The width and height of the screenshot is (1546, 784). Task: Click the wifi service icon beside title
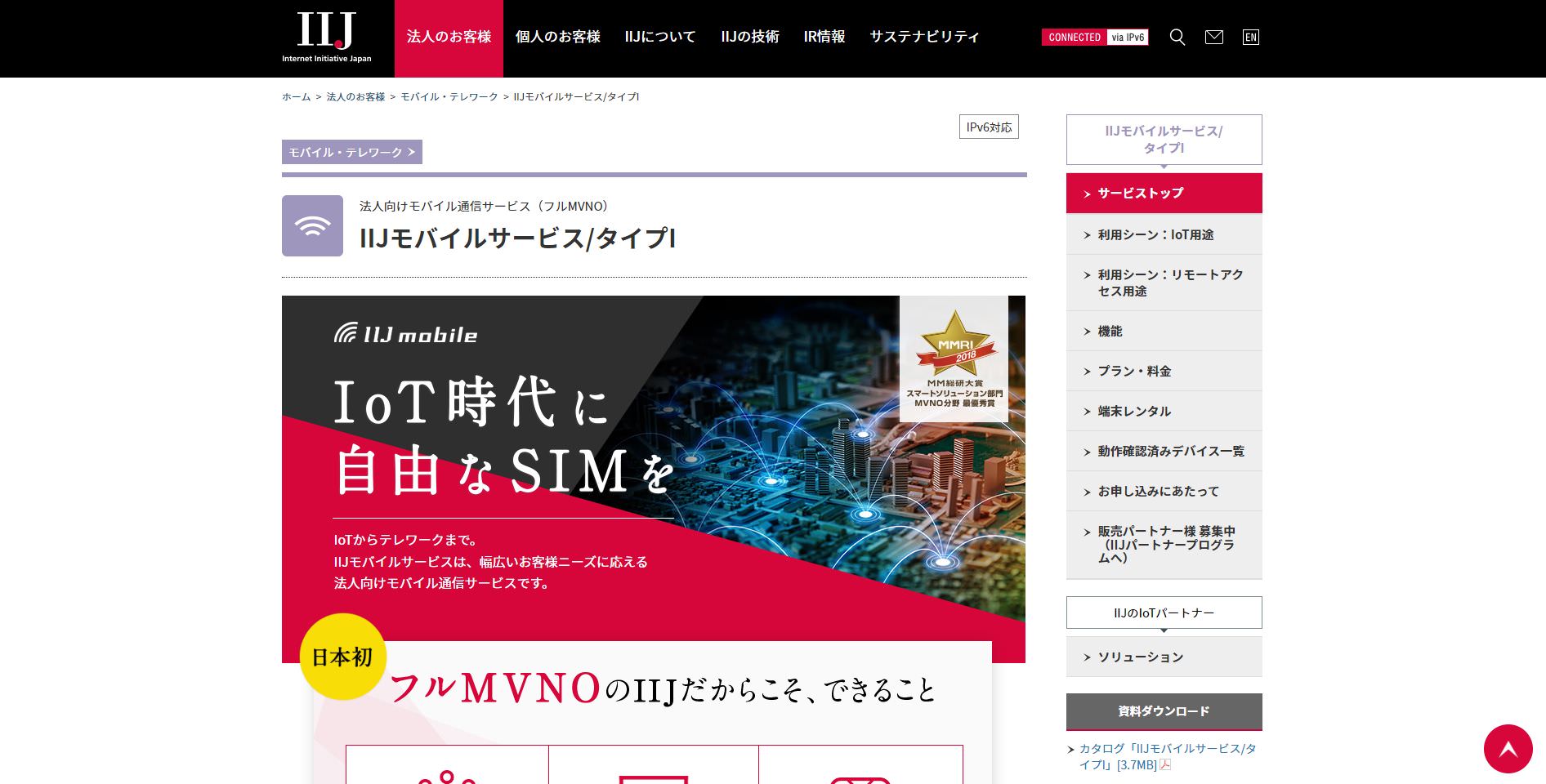[312, 225]
